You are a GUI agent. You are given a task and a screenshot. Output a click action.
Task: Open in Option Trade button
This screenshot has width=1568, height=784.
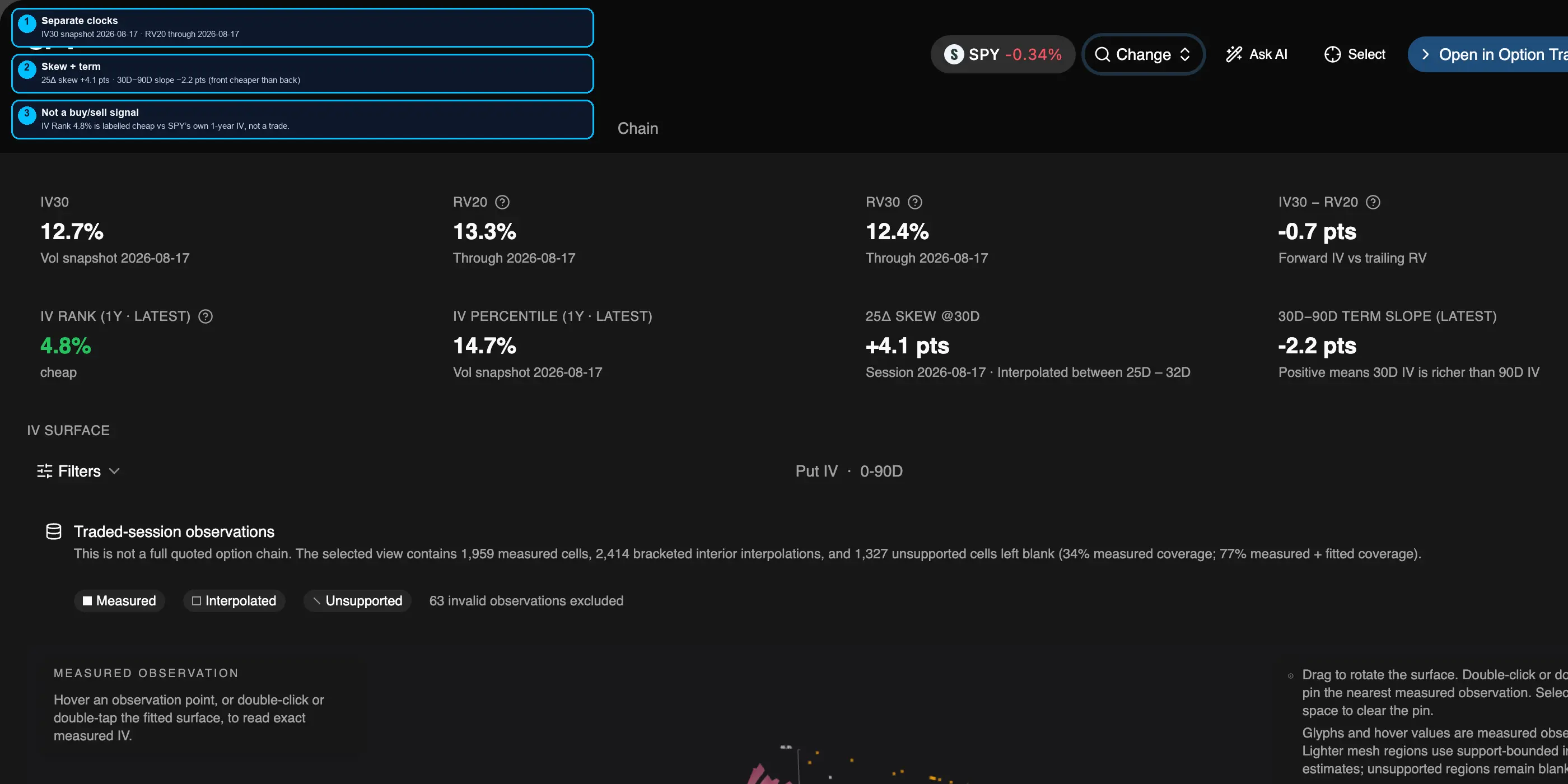pos(1488,54)
